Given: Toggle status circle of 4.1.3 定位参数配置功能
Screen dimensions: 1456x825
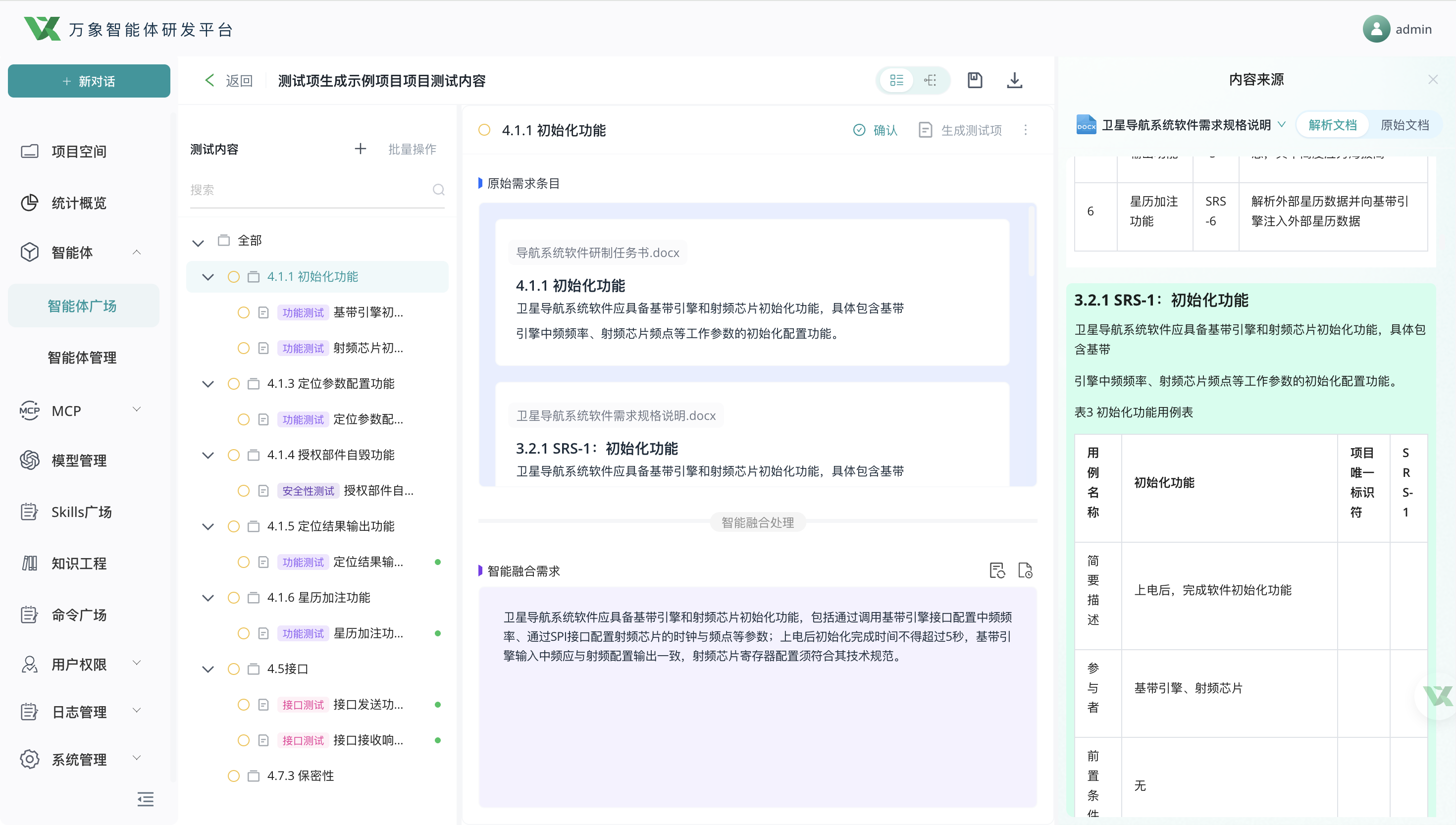Looking at the screenshot, I should (233, 384).
